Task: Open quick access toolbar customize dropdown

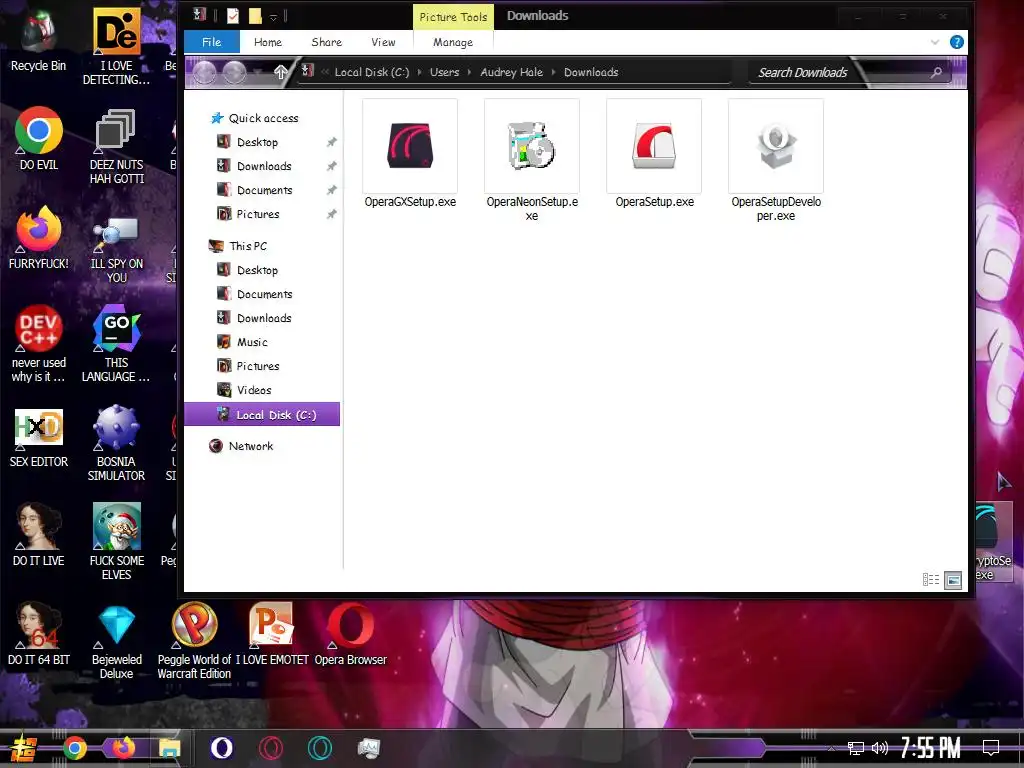Action: [274, 16]
